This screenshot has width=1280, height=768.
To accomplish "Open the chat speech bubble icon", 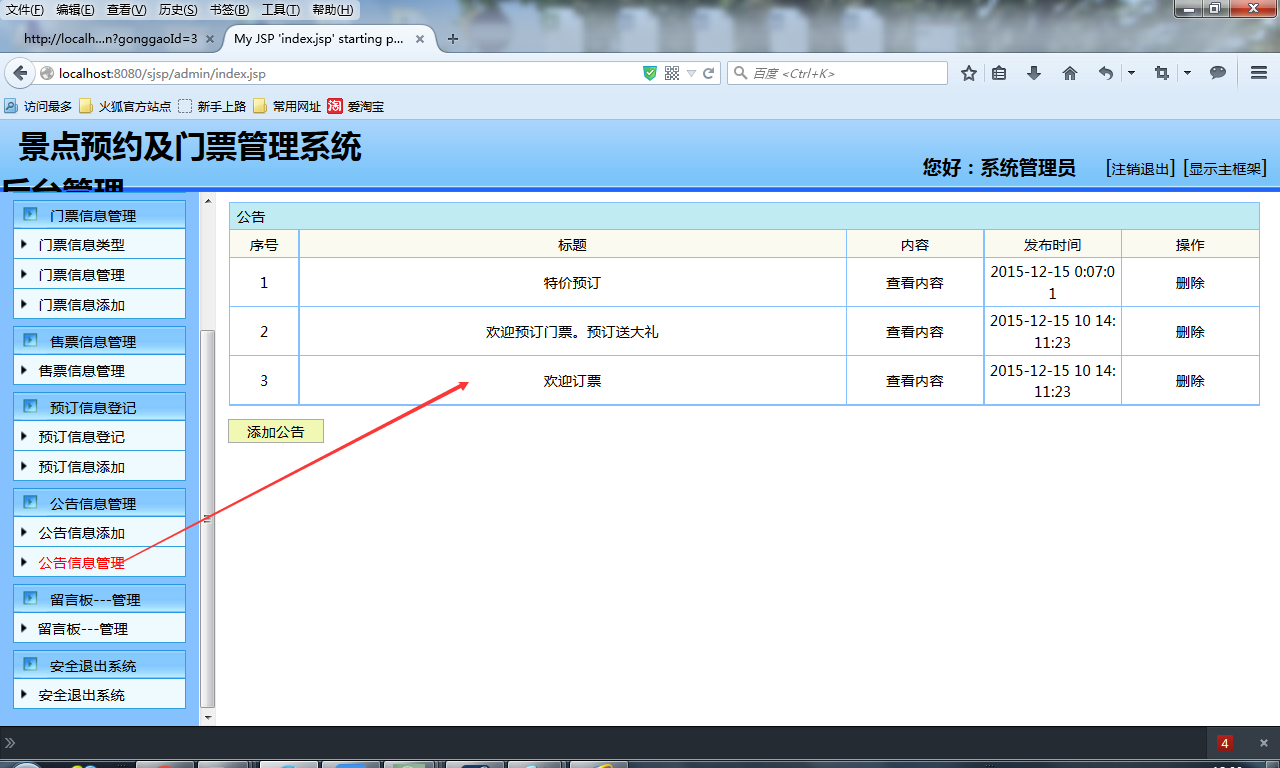I will pyautogui.click(x=1218, y=73).
